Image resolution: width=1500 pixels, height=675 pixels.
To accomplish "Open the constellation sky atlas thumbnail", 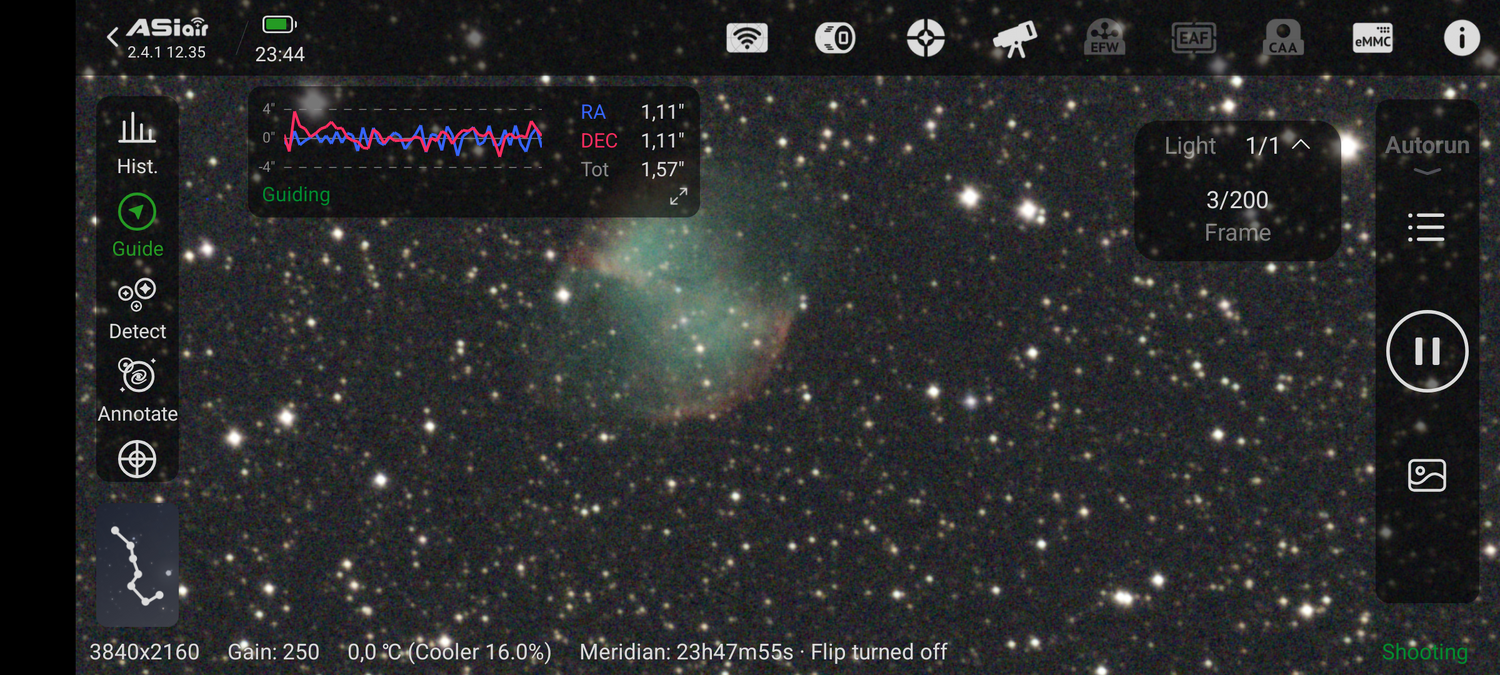I will point(137,565).
